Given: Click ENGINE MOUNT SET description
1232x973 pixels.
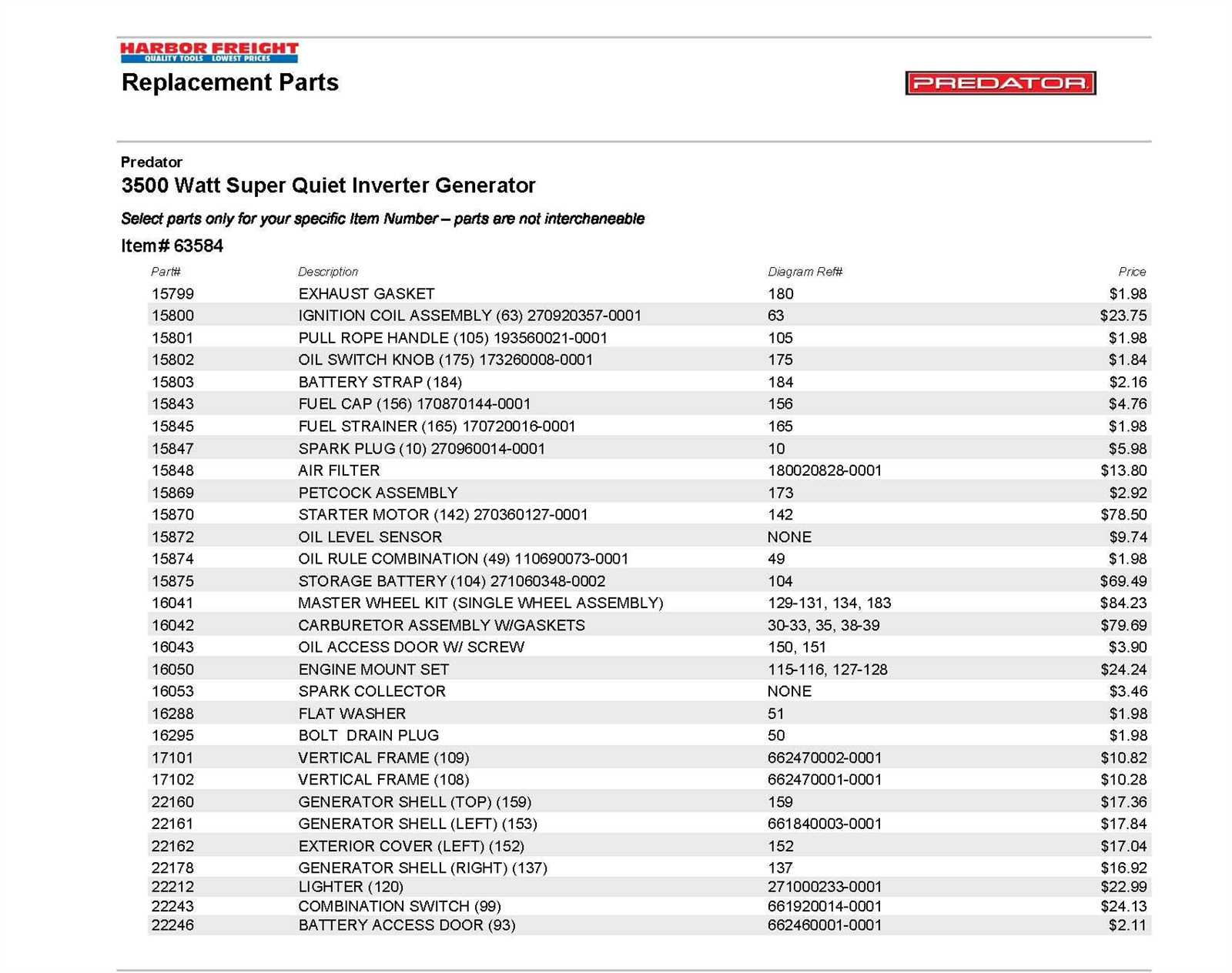Looking at the screenshot, I should 373,670.
